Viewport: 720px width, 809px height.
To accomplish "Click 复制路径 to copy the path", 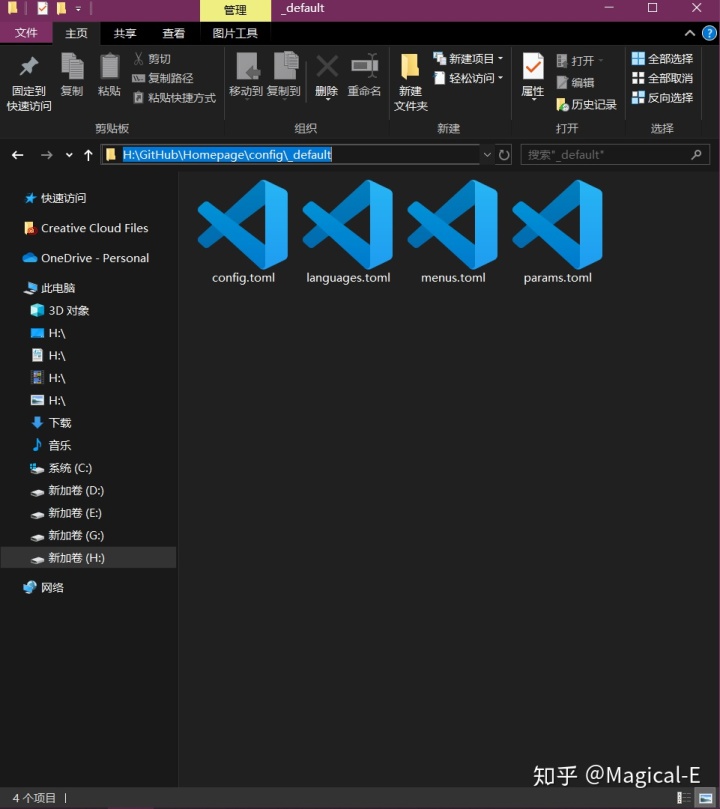I will coord(163,78).
